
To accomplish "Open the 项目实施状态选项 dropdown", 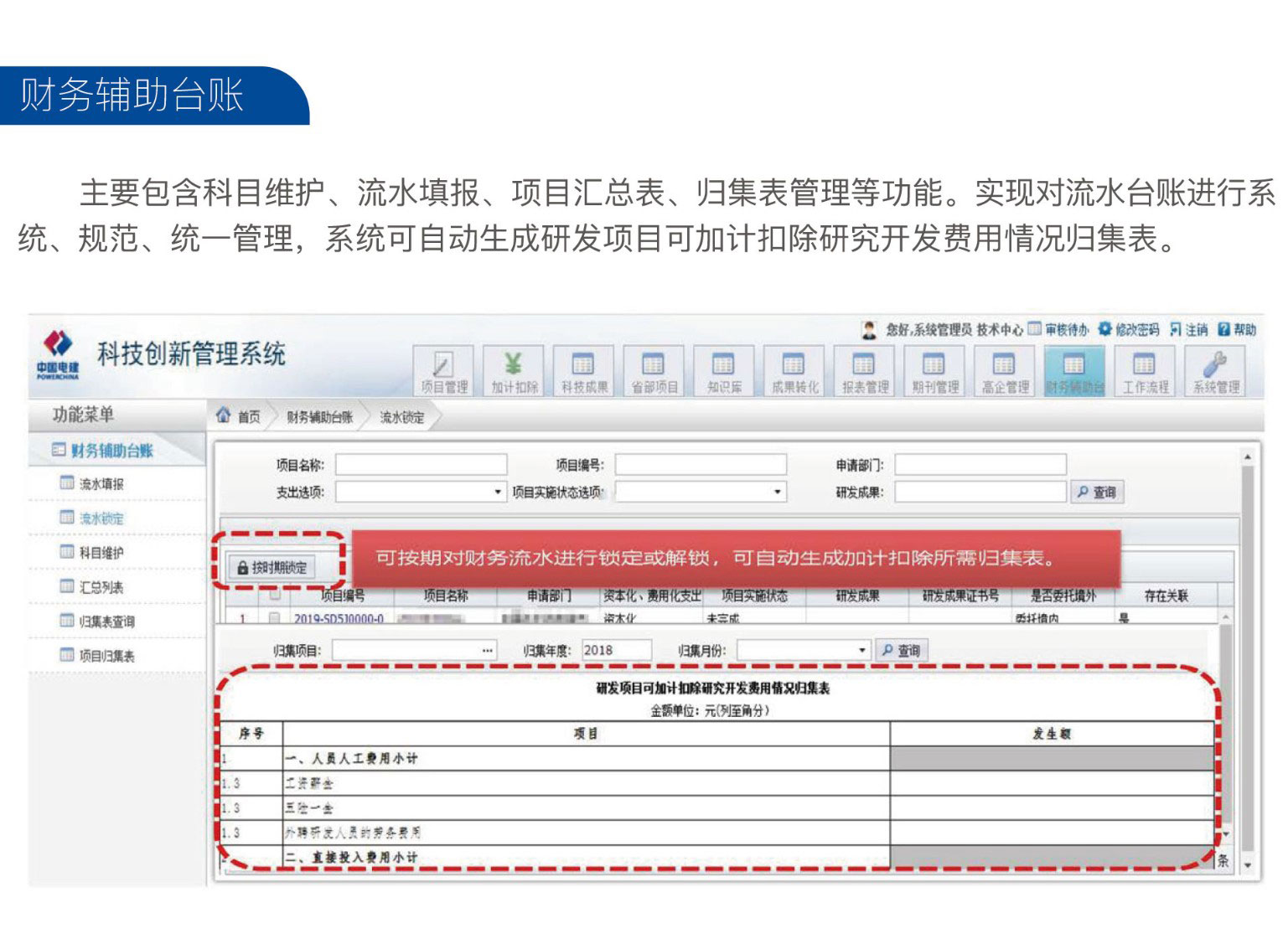I will pyautogui.click(x=778, y=493).
